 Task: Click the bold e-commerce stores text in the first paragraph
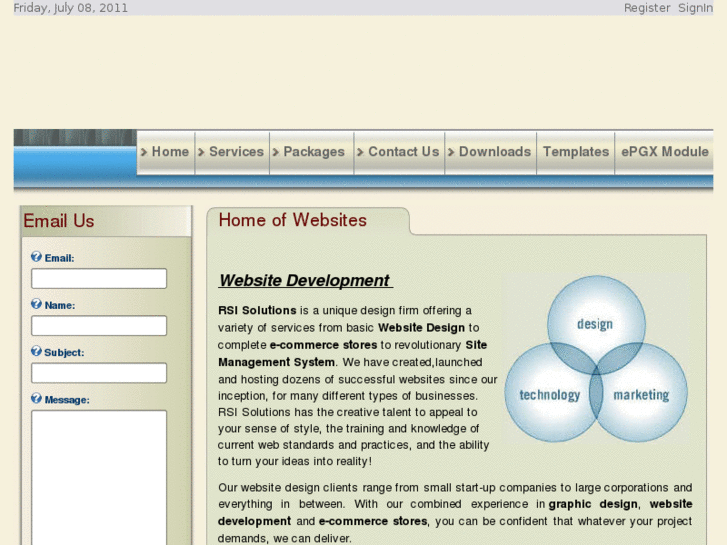tap(324, 345)
